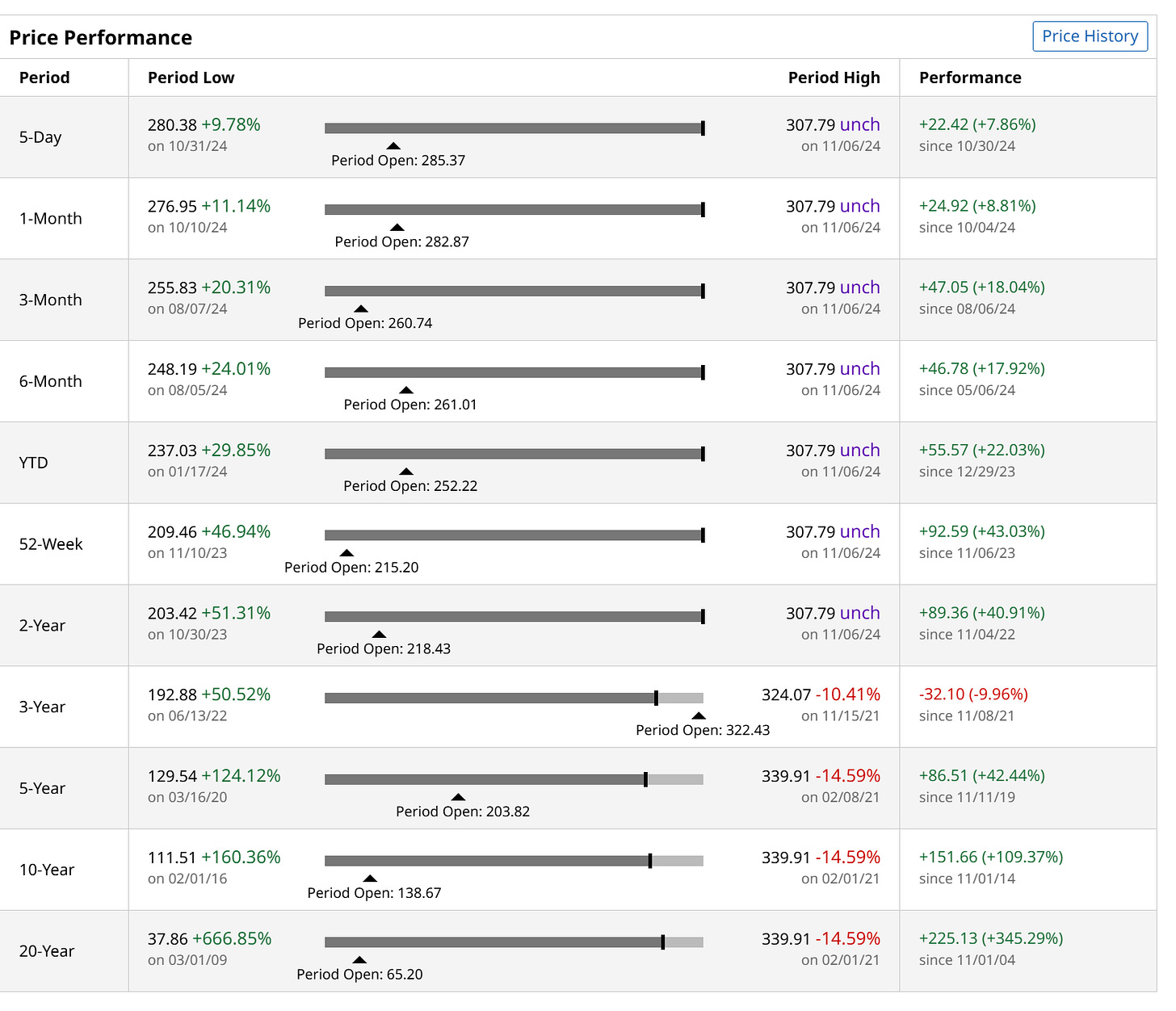
Task: Select the 20-Year period low 37.86
Action: pyautogui.click(x=167, y=939)
